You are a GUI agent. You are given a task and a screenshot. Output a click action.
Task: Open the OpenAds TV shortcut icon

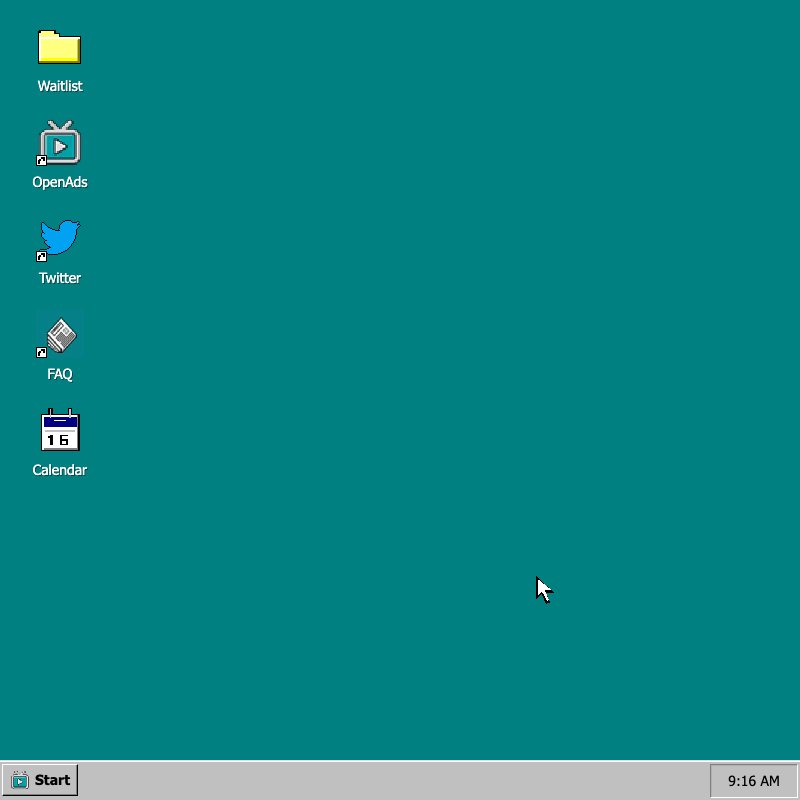59,143
